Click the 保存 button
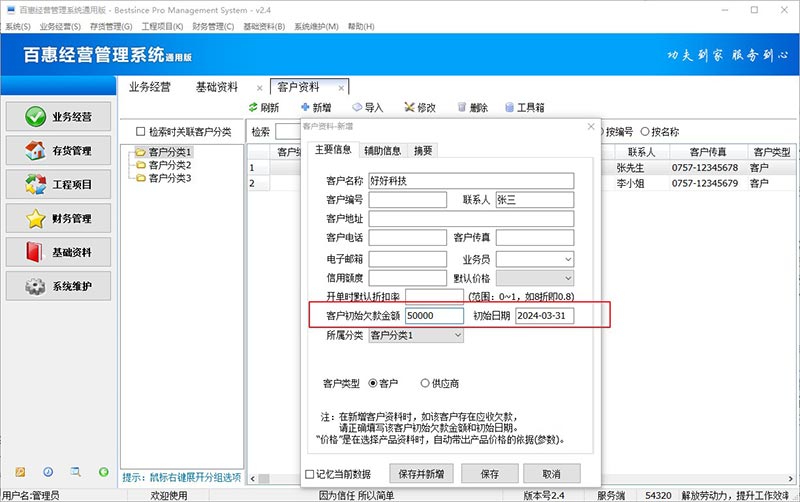This screenshot has width=800, height=502. 490,474
